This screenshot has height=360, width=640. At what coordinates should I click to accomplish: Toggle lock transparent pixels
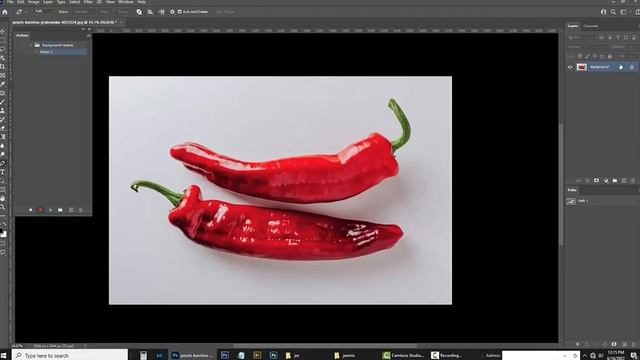click(x=580, y=56)
